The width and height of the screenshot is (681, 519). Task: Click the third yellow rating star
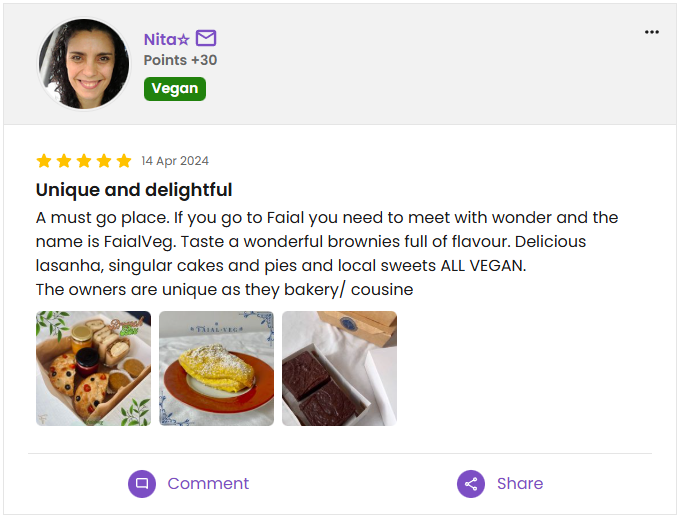(84, 161)
